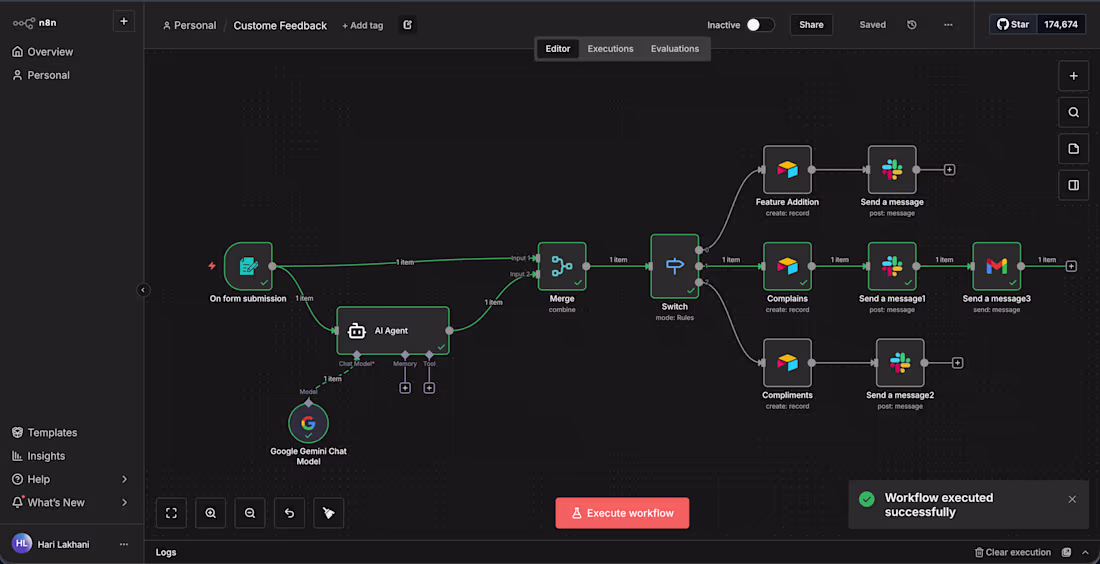
Task: Click Clear execution
Action: [x=1013, y=552]
